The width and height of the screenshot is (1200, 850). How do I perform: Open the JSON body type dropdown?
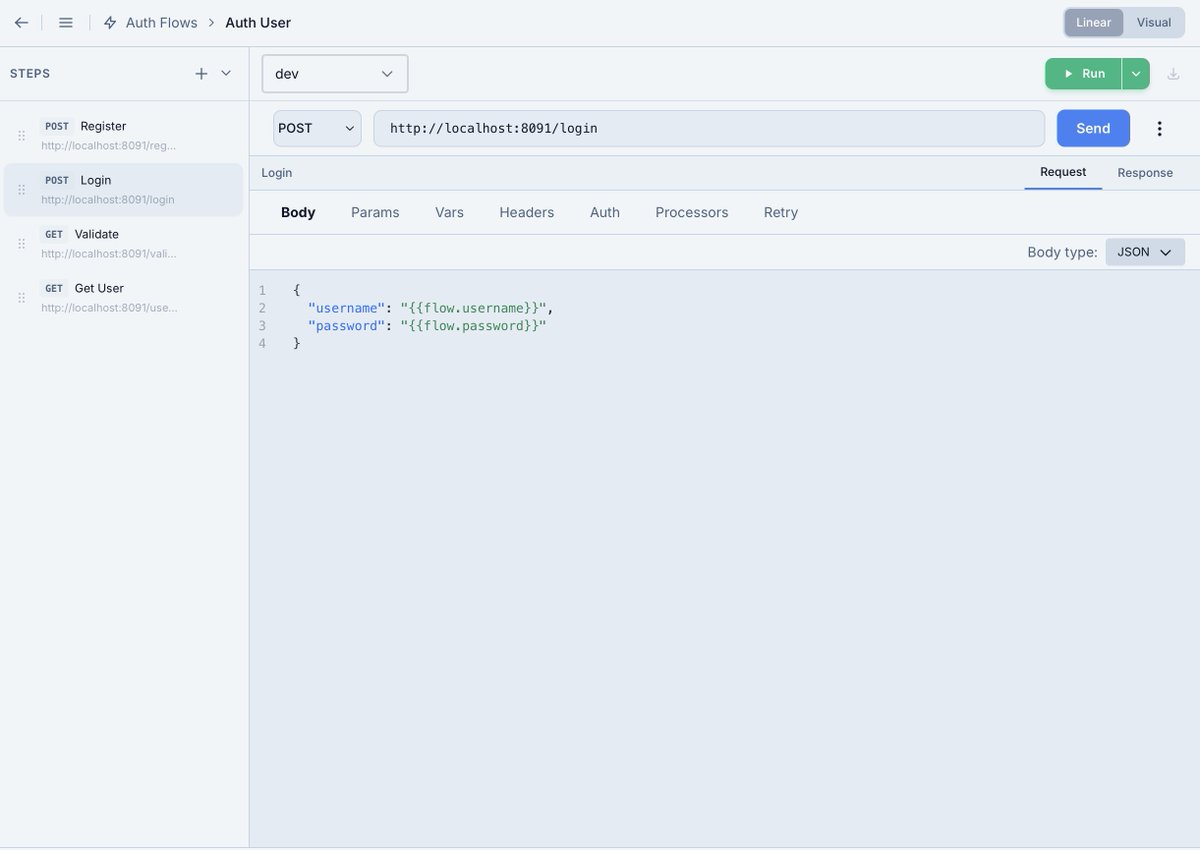click(1145, 252)
